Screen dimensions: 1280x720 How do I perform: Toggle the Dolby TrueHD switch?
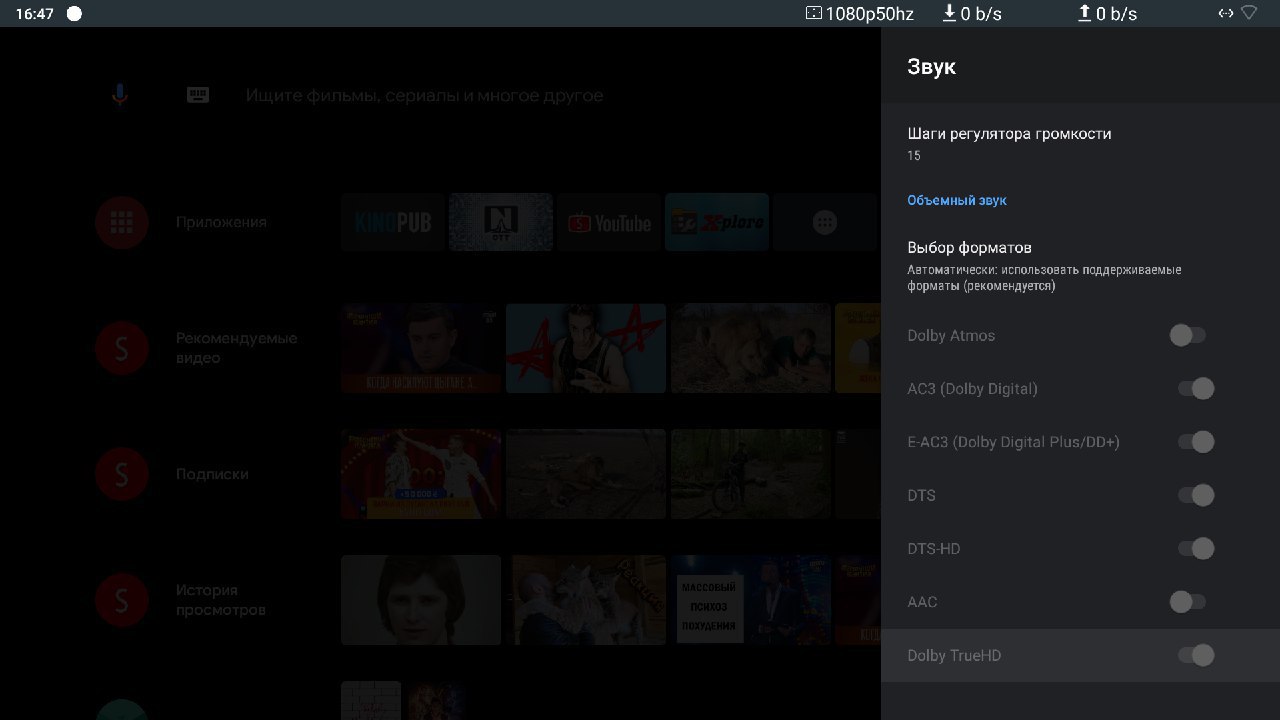point(1196,655)
